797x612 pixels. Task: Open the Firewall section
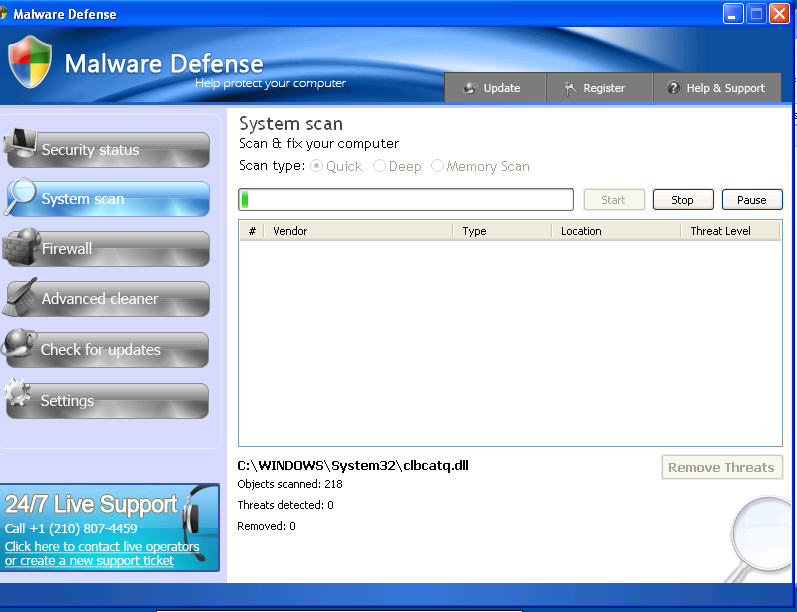coord(108,249)
